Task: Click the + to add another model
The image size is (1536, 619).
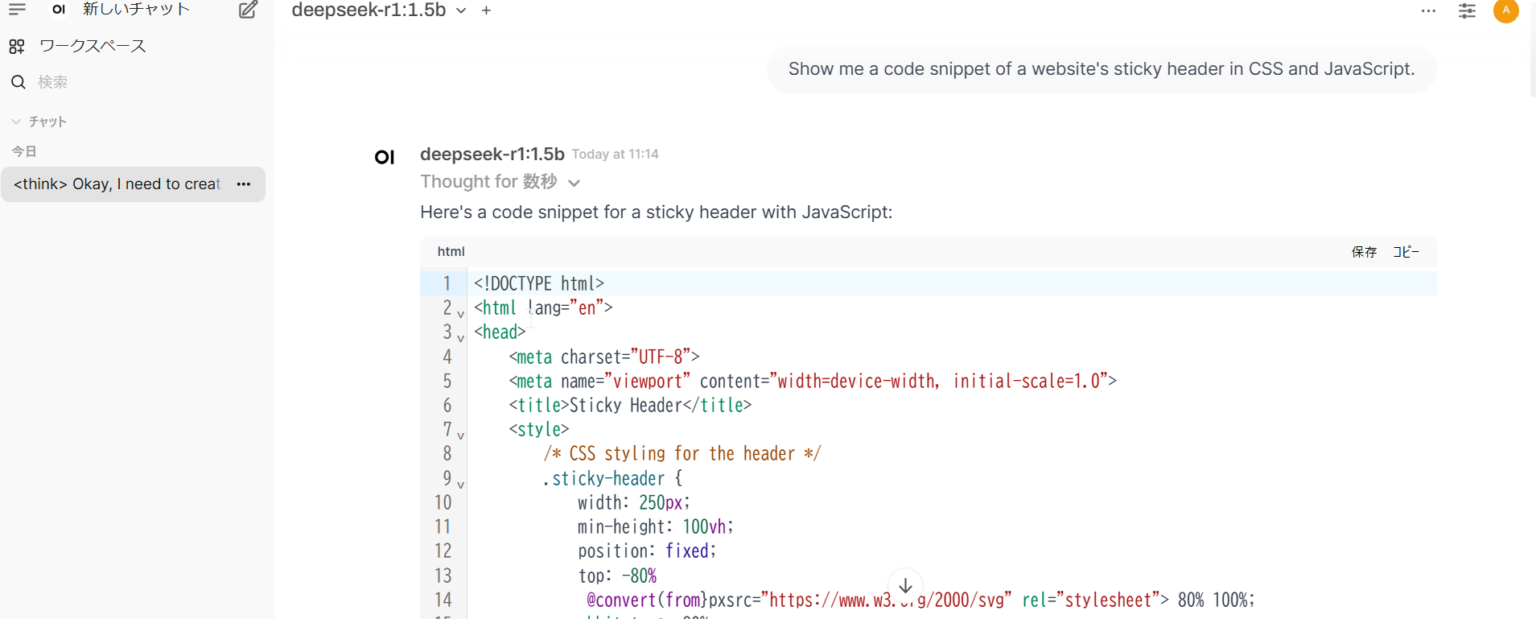Action: click(x=486, y=10)
